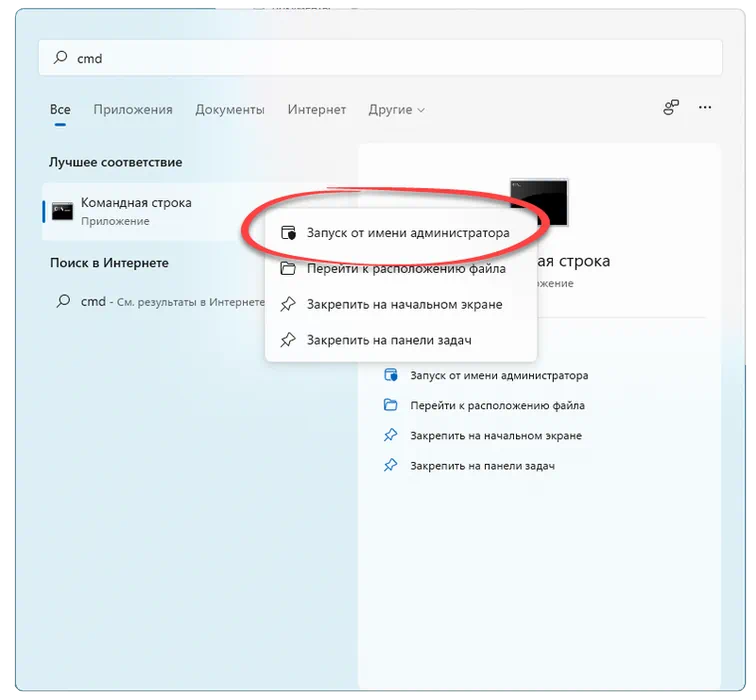
Task: Click folder icon beside context menu Перейти к расположению
Action: pos(288,269)
